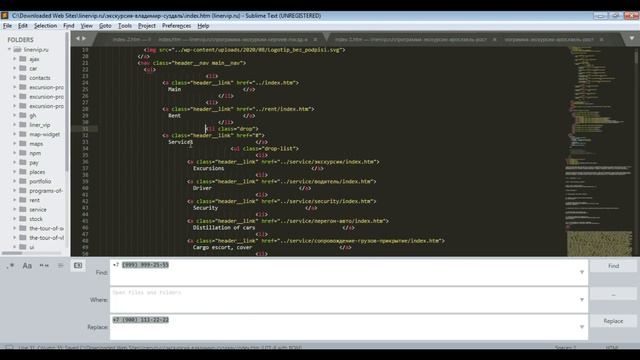Open the Project menu
This screenshot has height=360, width=640.
(x=147, y=26)
